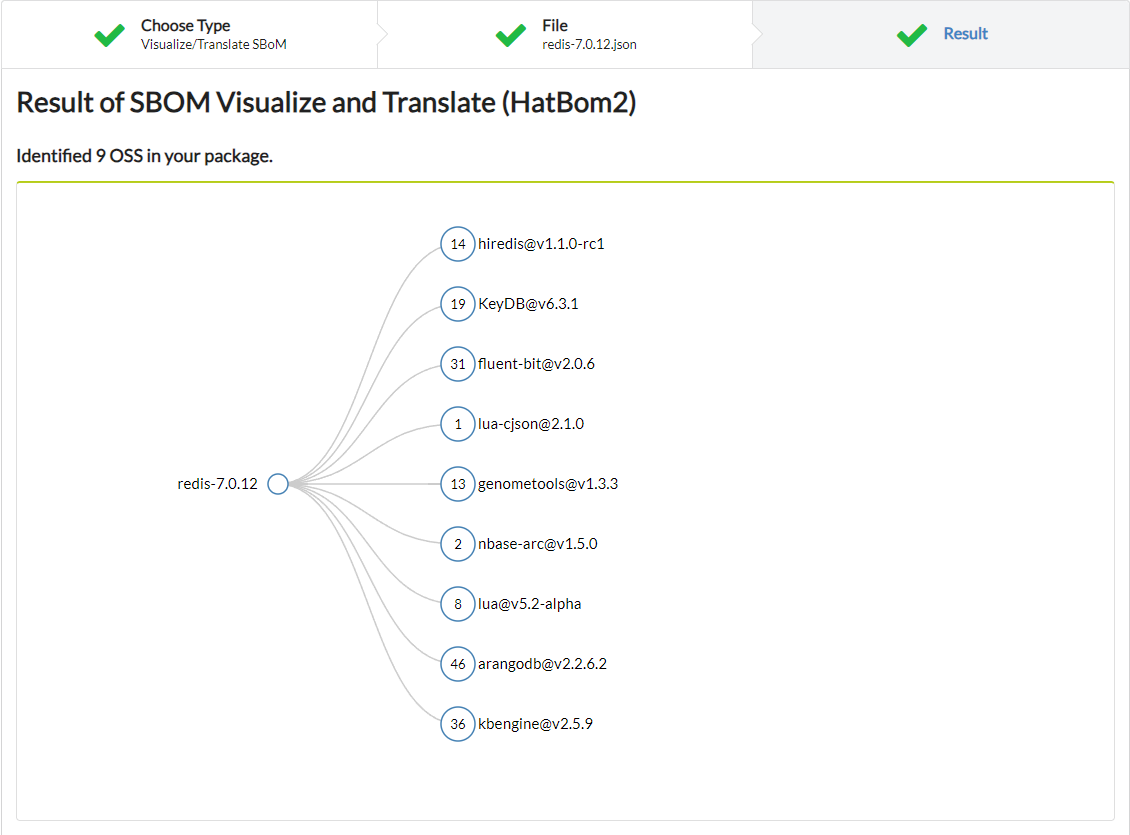
Task: Collapse the redis-7.0.12 root node circle
Action: coord(278,484)
